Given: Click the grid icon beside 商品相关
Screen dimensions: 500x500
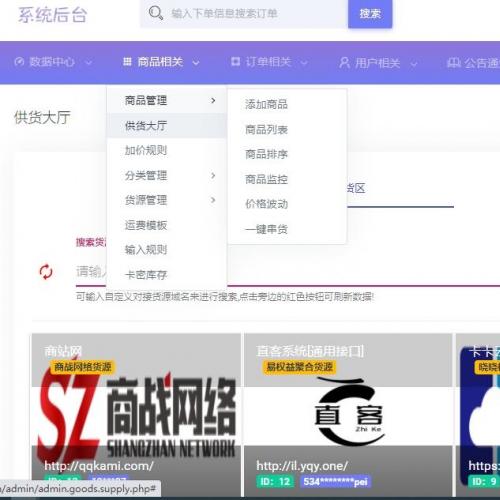Looking at the screenshot, I should click(x=127, y=62).
